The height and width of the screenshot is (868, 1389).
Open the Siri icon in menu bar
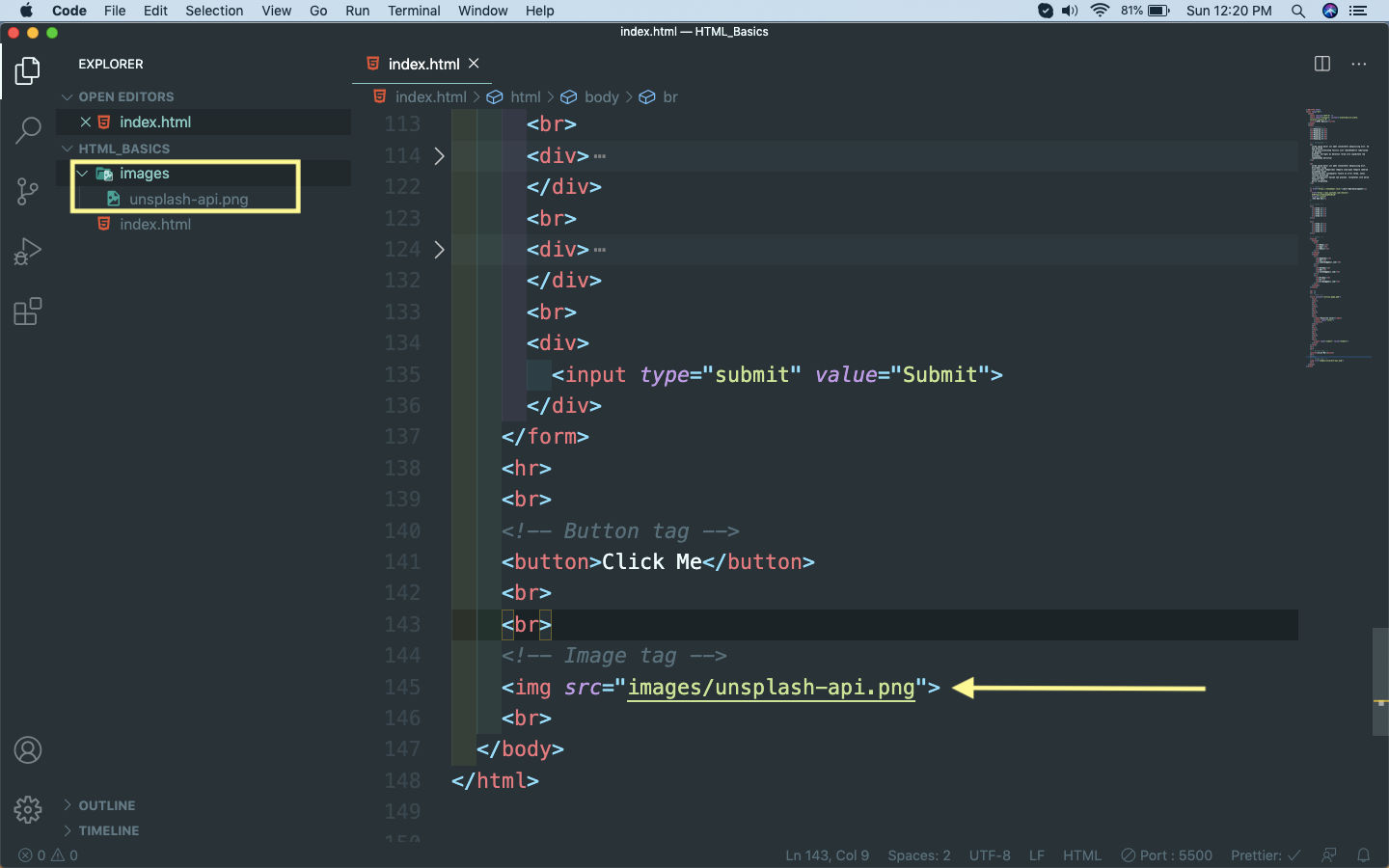[x=1330, y=11]
